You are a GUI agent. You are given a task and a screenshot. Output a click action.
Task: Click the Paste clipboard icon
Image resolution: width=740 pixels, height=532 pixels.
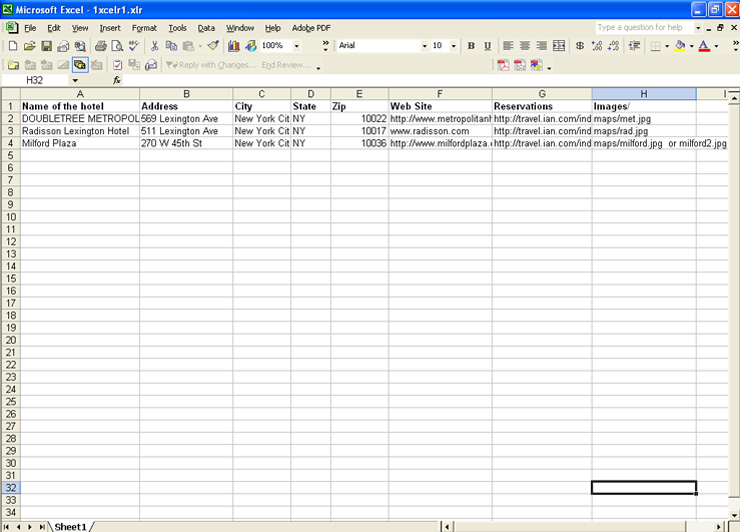tap(188, 46)
